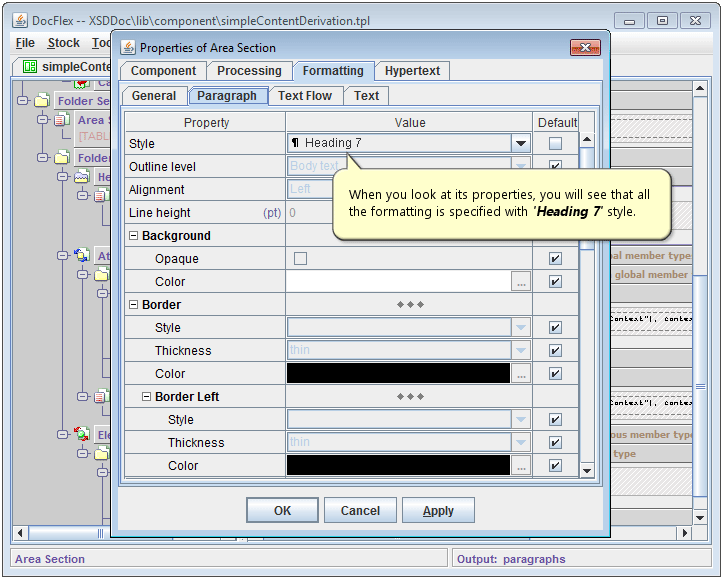Collapse the Border Left property group
Image resolution: width=723 pixels, height=579 pixels.
[146, 397]
